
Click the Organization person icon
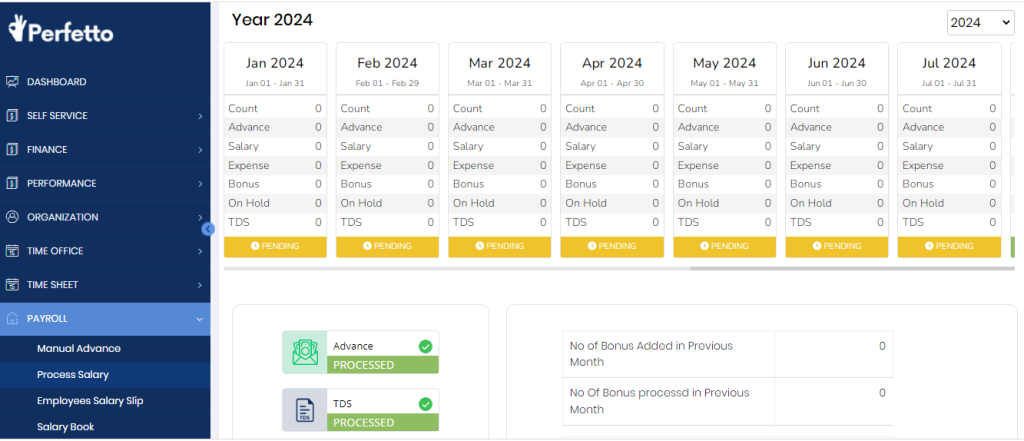point(12,217)
